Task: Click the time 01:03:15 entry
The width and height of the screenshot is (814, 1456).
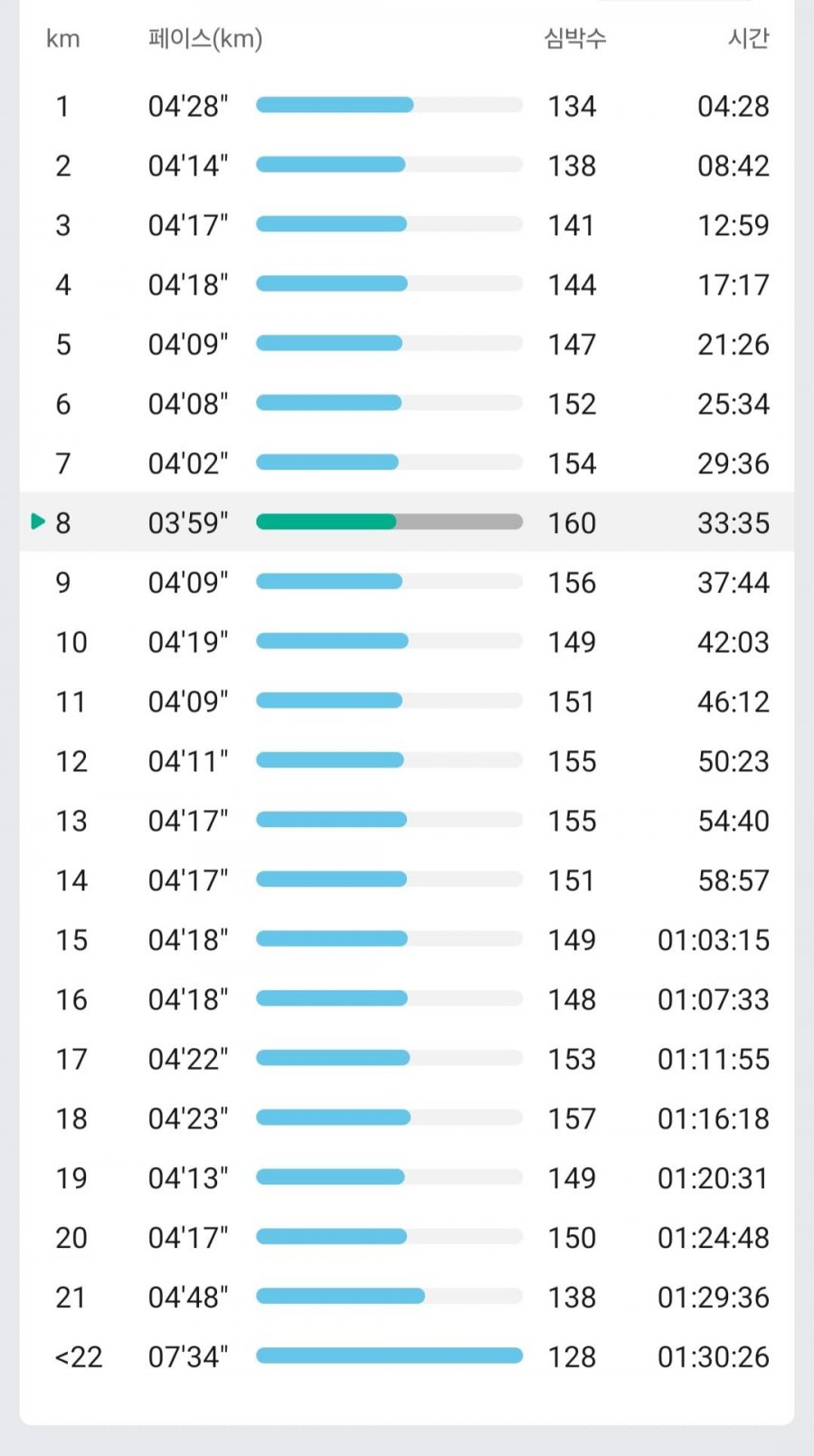Action: [x=714, y=939]
